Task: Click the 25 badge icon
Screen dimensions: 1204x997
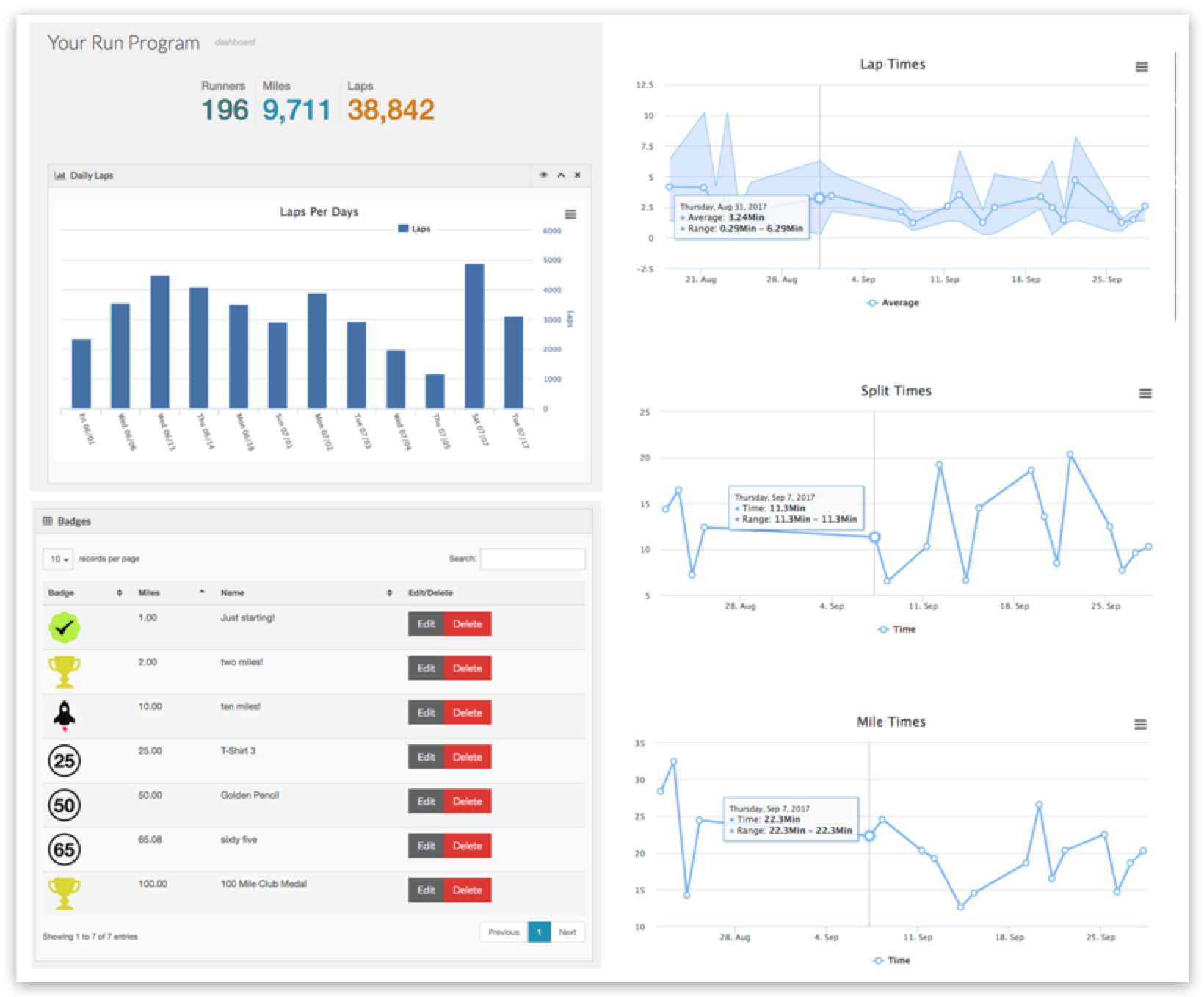Action: point(65,761)
